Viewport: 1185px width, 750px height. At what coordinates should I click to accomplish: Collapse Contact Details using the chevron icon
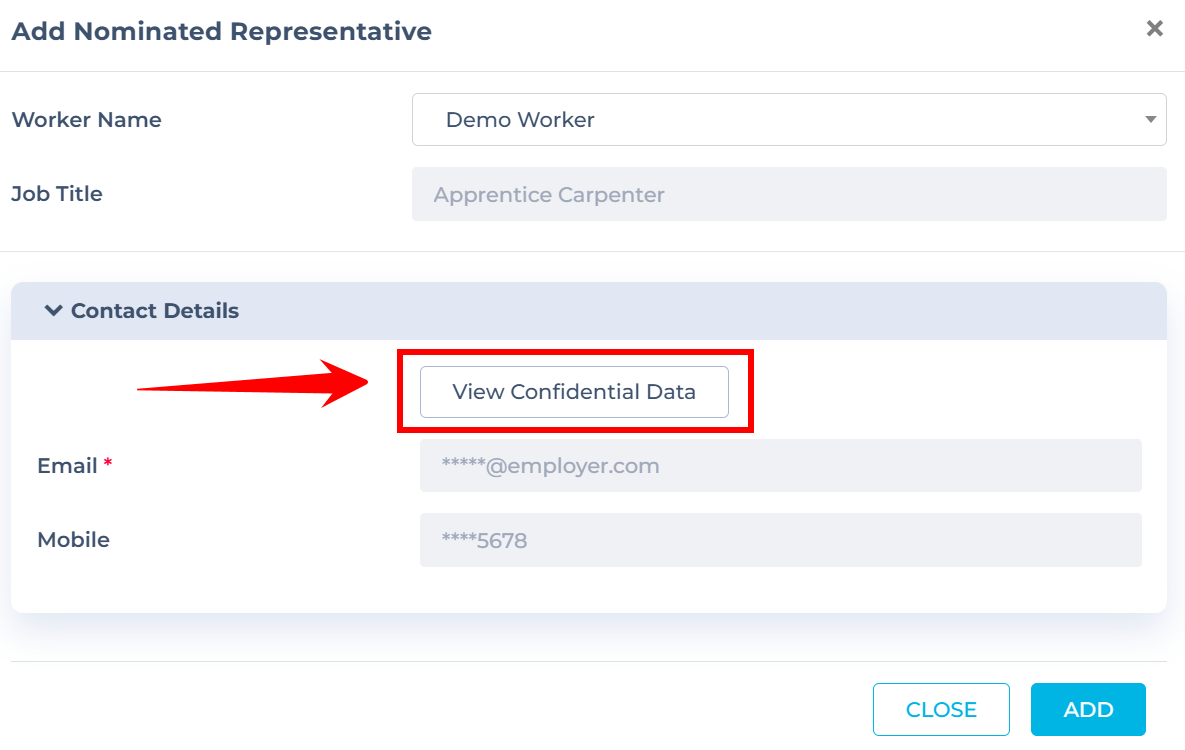coord(53,311)
